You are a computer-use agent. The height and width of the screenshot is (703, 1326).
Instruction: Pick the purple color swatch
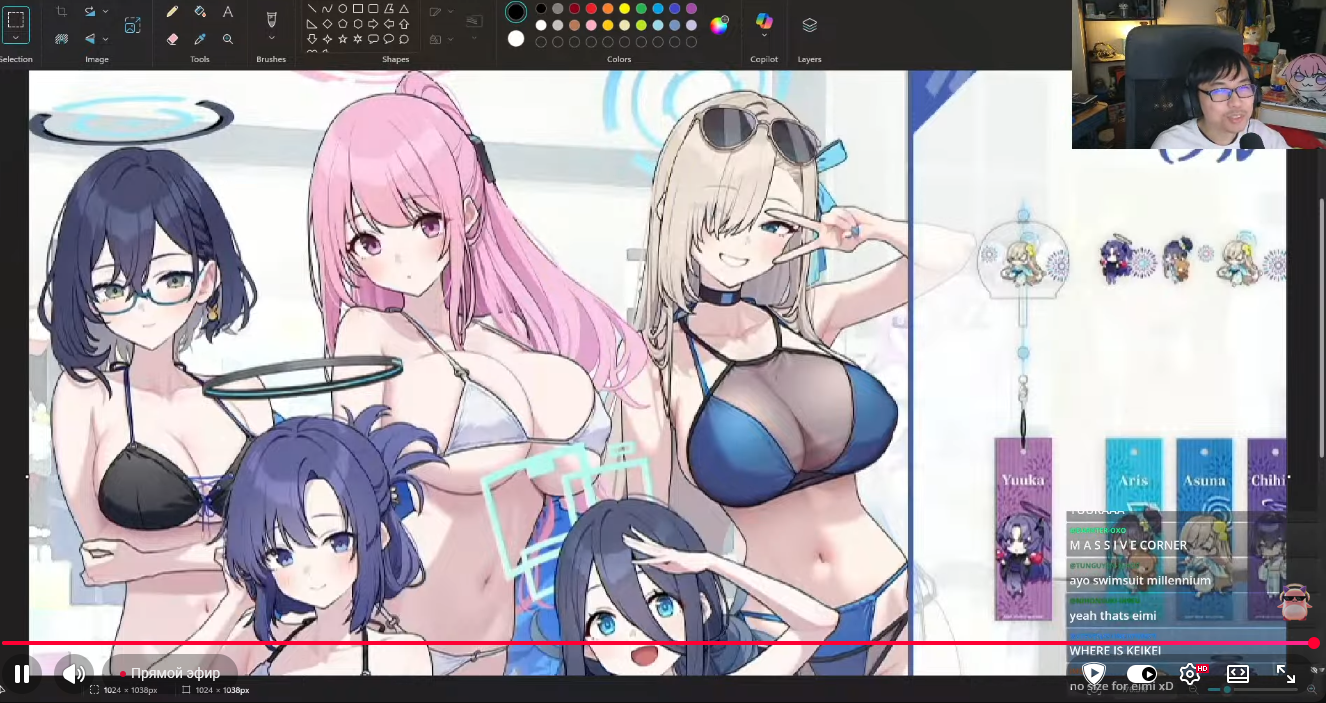691,9
